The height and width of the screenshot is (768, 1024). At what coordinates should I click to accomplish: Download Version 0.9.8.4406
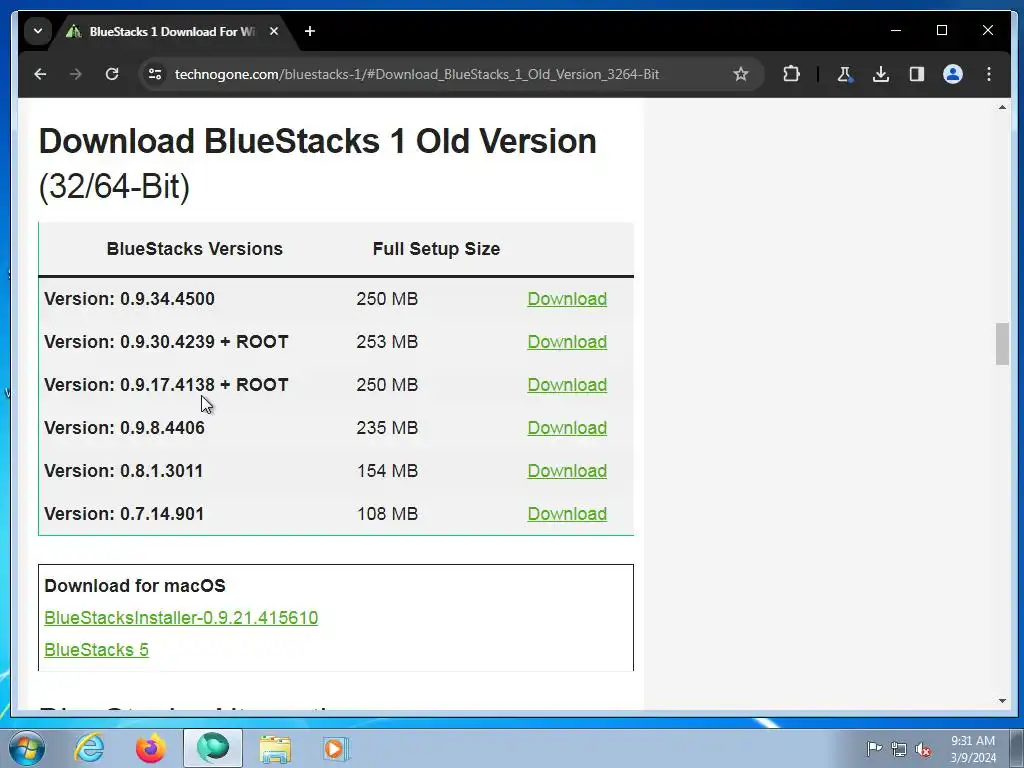(x=567, y=428)
